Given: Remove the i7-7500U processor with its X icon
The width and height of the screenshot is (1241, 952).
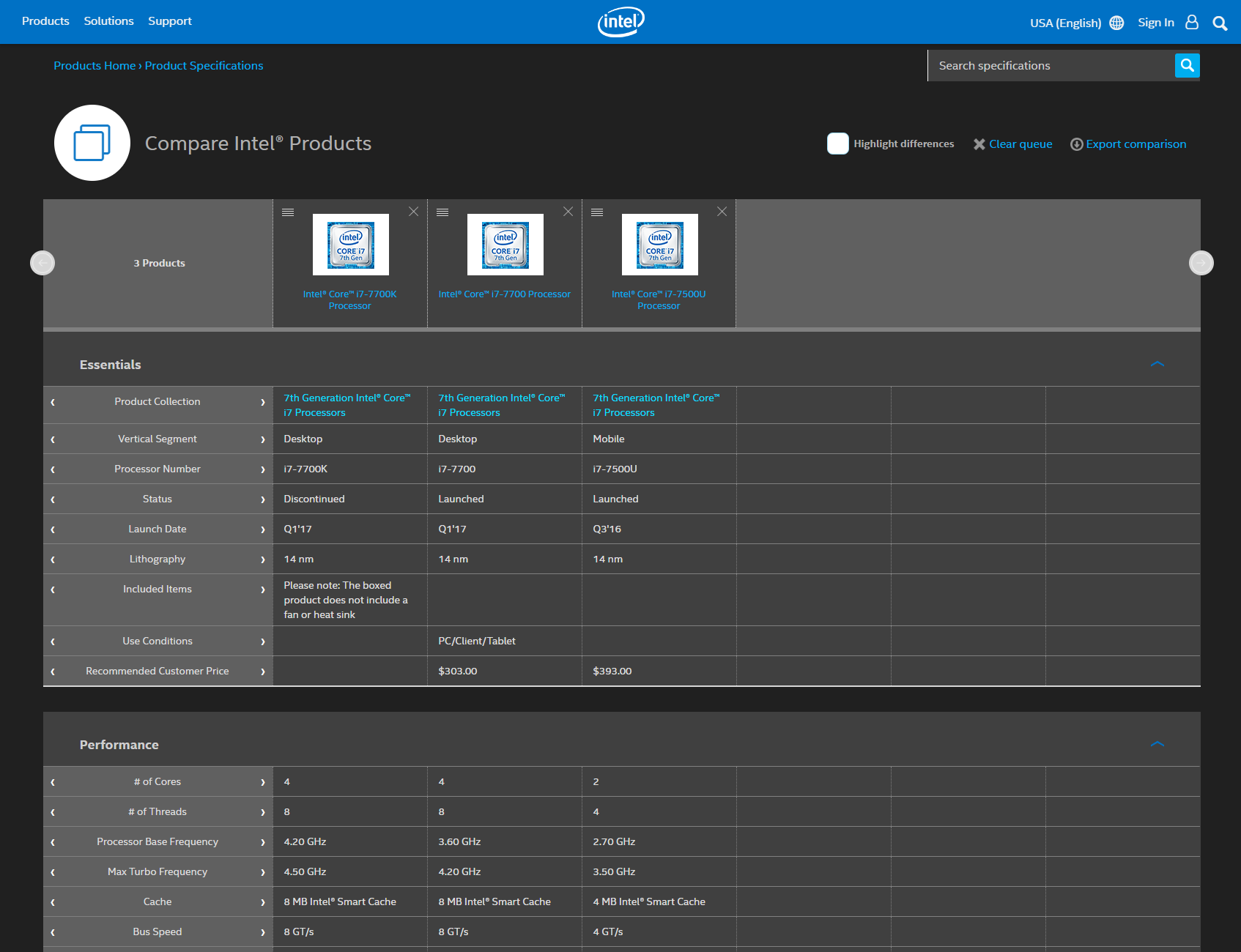Looking at the screenshot, I should [722, 212].
